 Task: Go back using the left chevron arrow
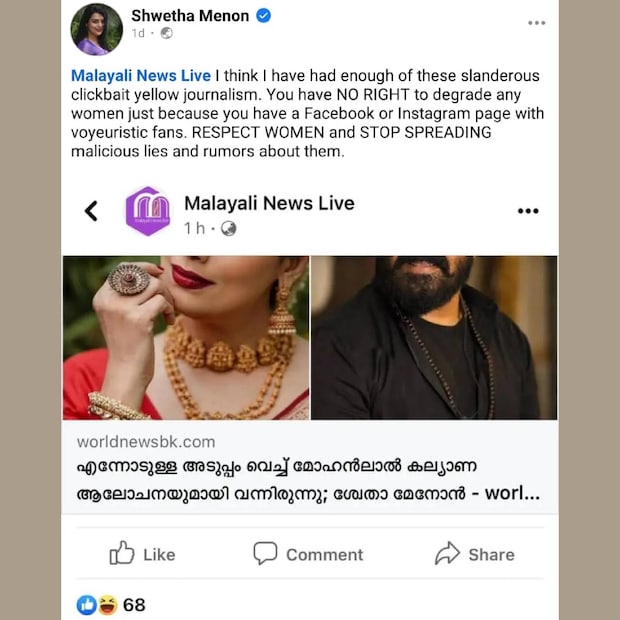click(x=91, y=210)
